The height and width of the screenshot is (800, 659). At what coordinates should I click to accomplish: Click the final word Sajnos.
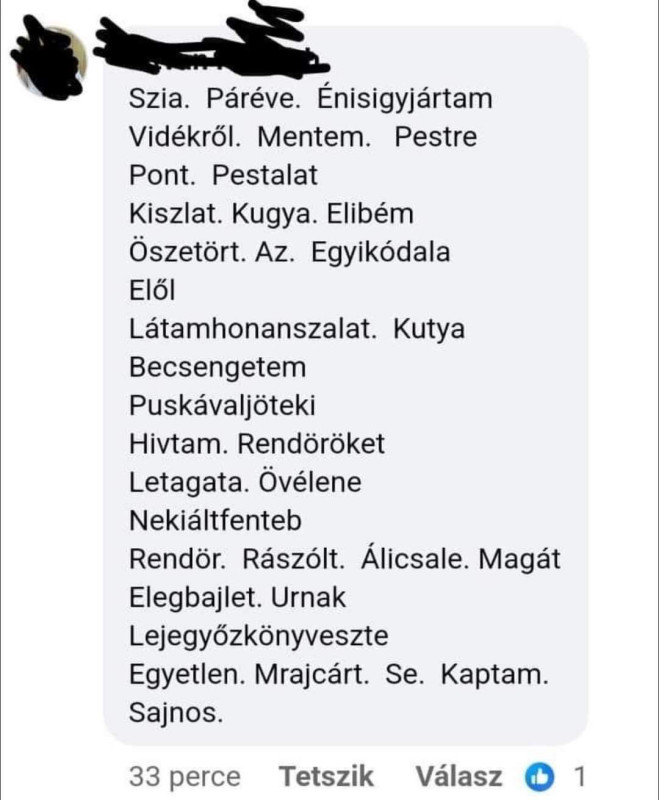pyautogui.click(x=176, y=712)
